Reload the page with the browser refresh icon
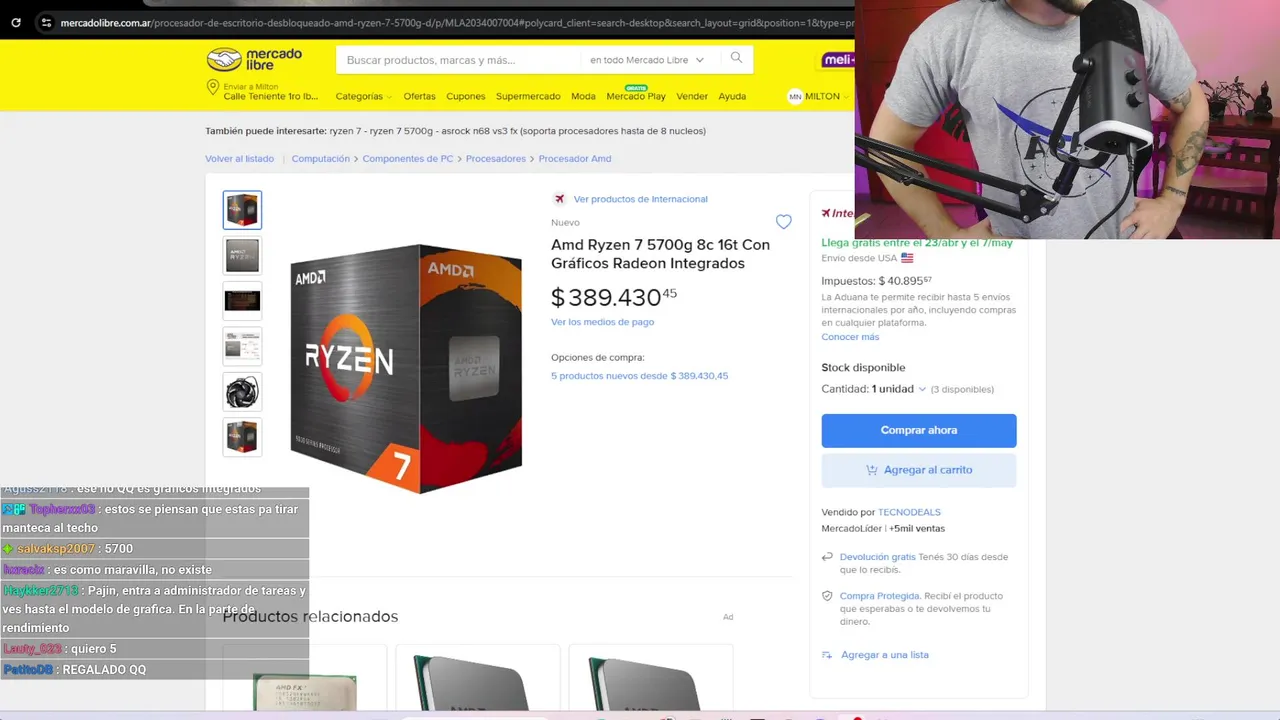This screenshot has width=1280, height=720. click(x=16, y=22)
